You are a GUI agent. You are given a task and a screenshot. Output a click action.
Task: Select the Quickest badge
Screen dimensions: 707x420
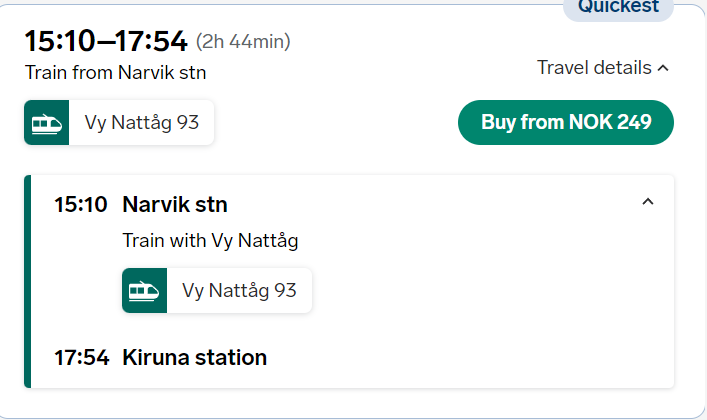click(x=618, y=8)
